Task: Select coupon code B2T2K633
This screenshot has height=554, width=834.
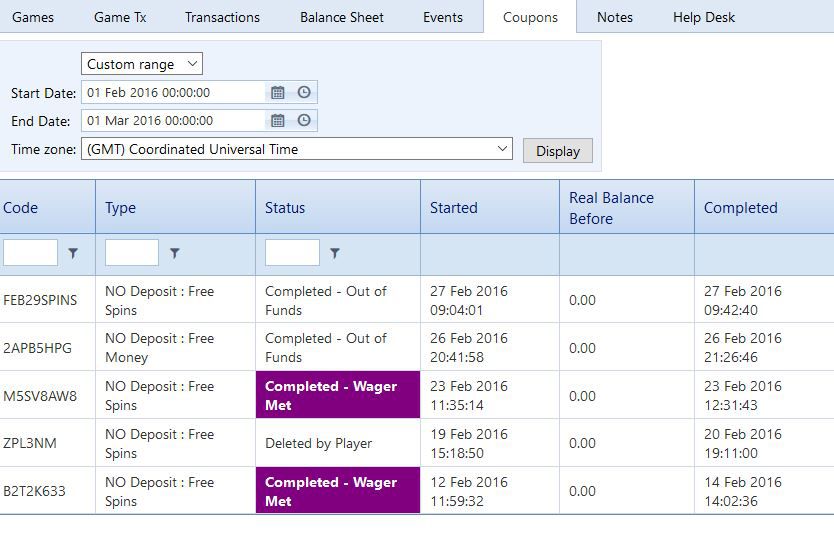Action: pyautogui.click(x=34, y=491)
